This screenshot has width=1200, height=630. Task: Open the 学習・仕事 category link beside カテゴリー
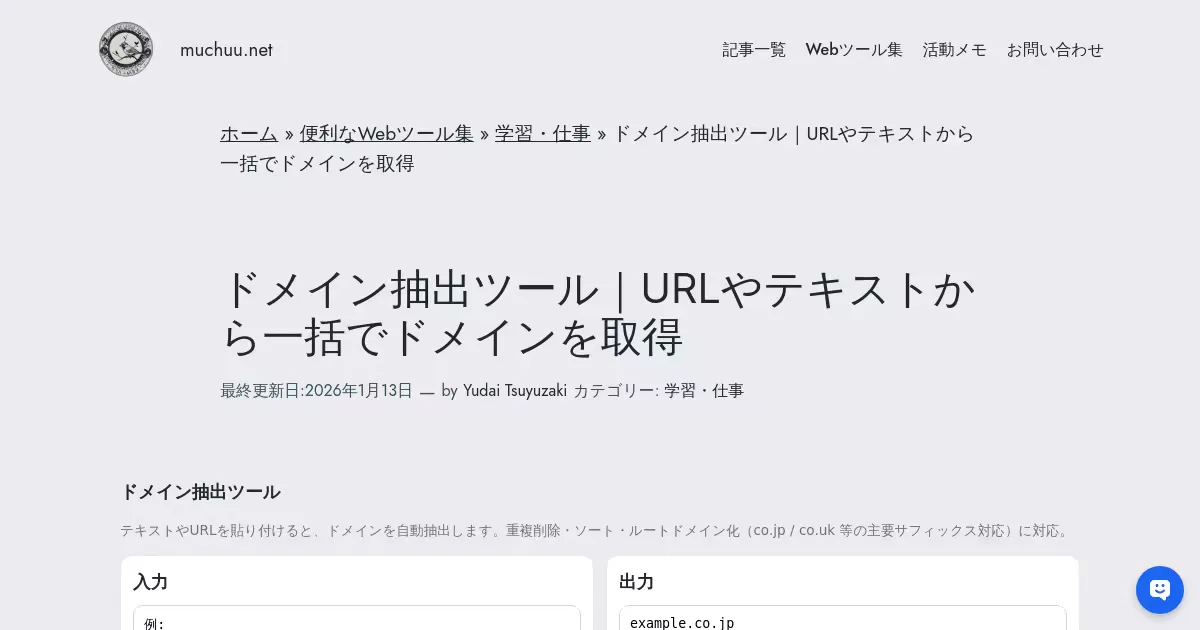pos(704,390)
